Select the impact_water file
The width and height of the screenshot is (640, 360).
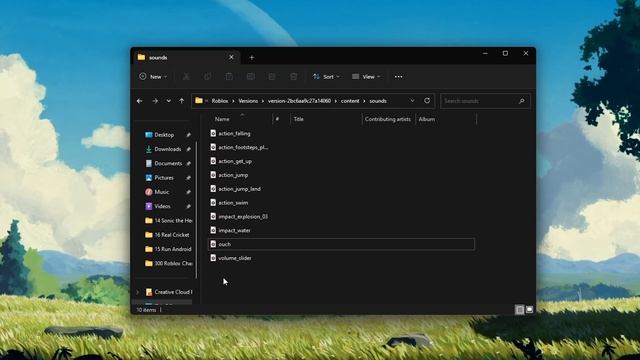click(234, 231)
